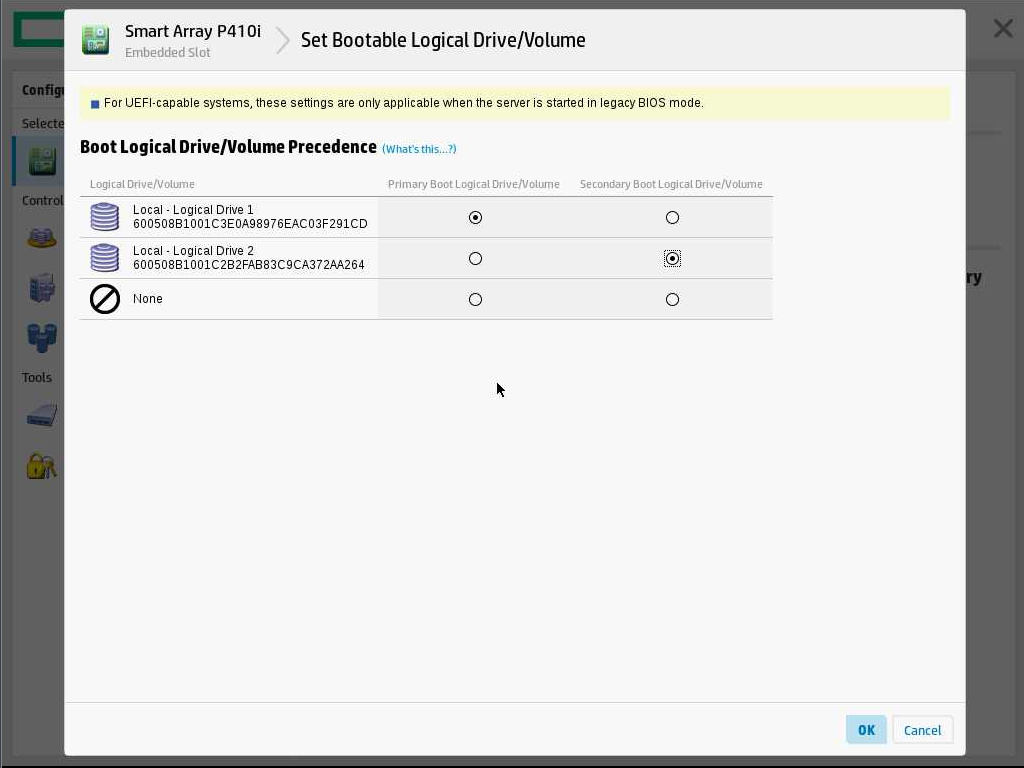Screen dimensions: 1024x768
Task: Click the Secondary Boot Logical Drive/Volume column header
Action: tap(671, 184)
